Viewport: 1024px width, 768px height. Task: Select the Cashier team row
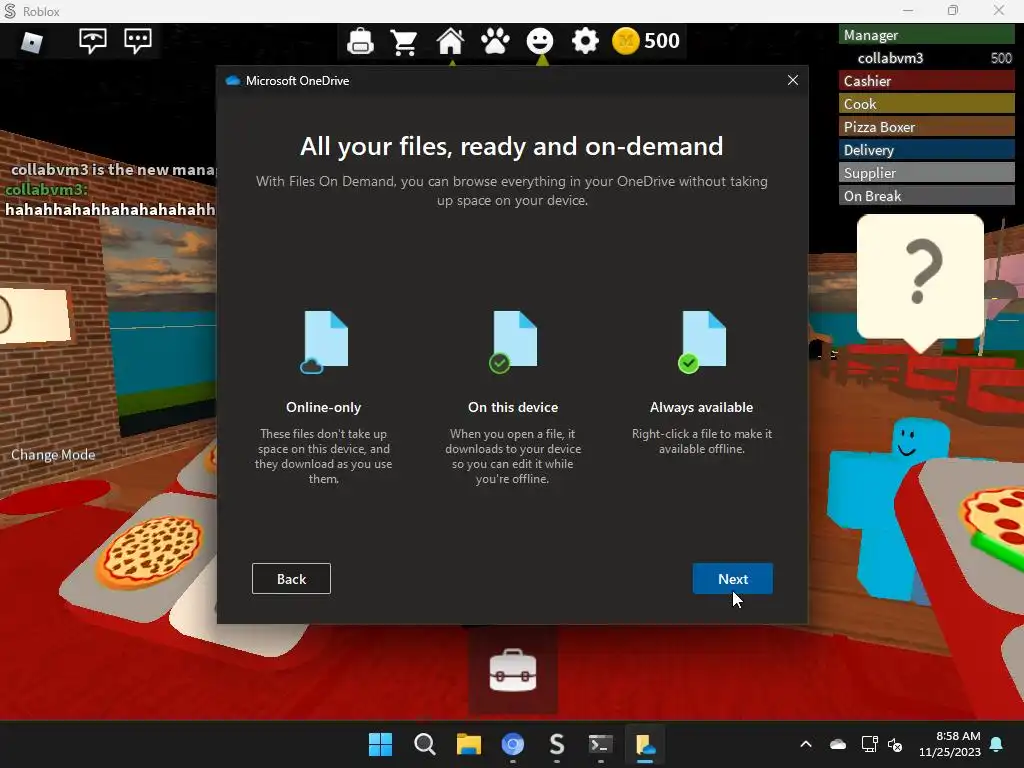(x=926, y=81)
